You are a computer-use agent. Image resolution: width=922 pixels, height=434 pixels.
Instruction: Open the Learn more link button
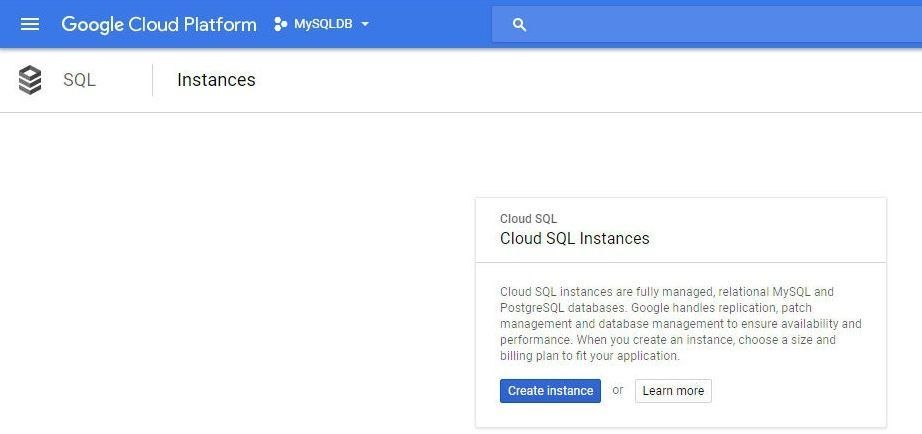(x=673, y=391)
